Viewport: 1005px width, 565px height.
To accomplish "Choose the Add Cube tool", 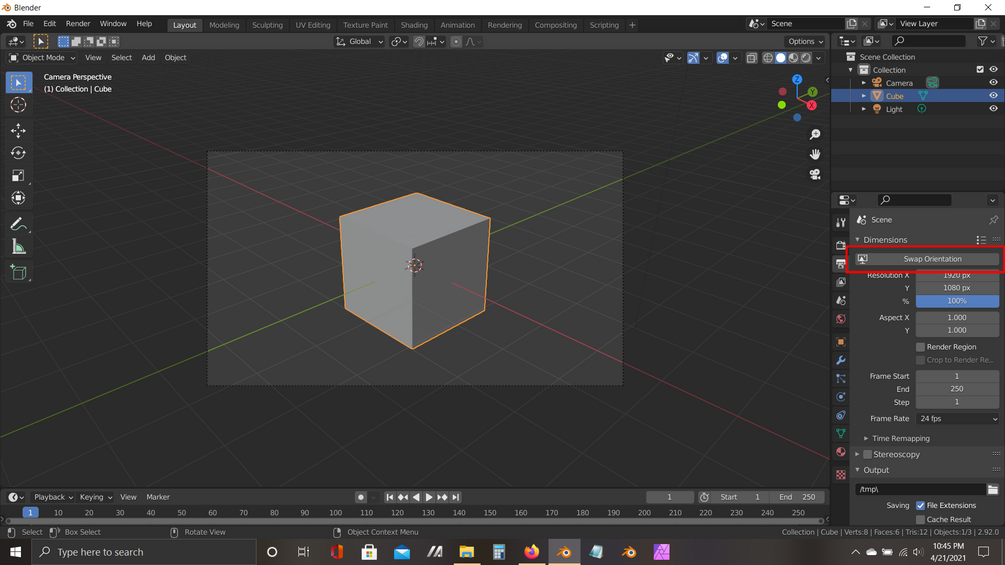I will click(x=18, y=273).
